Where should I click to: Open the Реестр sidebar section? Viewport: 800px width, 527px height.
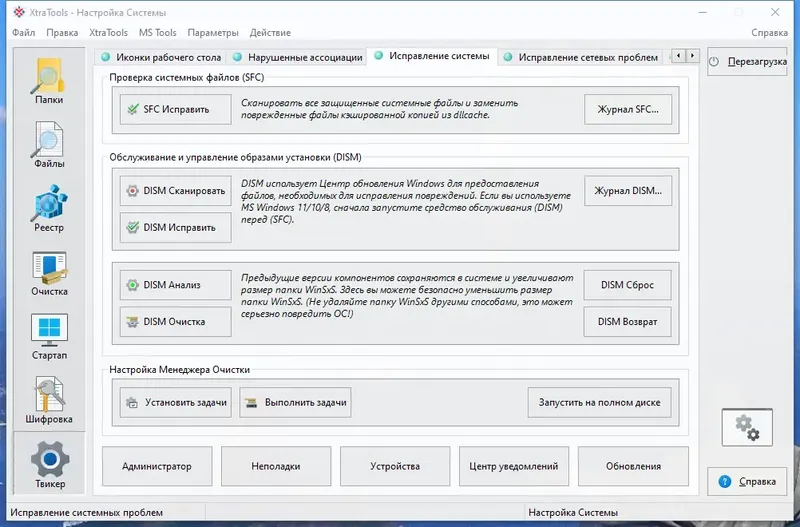pyautogui.click(x=49, y=209)
